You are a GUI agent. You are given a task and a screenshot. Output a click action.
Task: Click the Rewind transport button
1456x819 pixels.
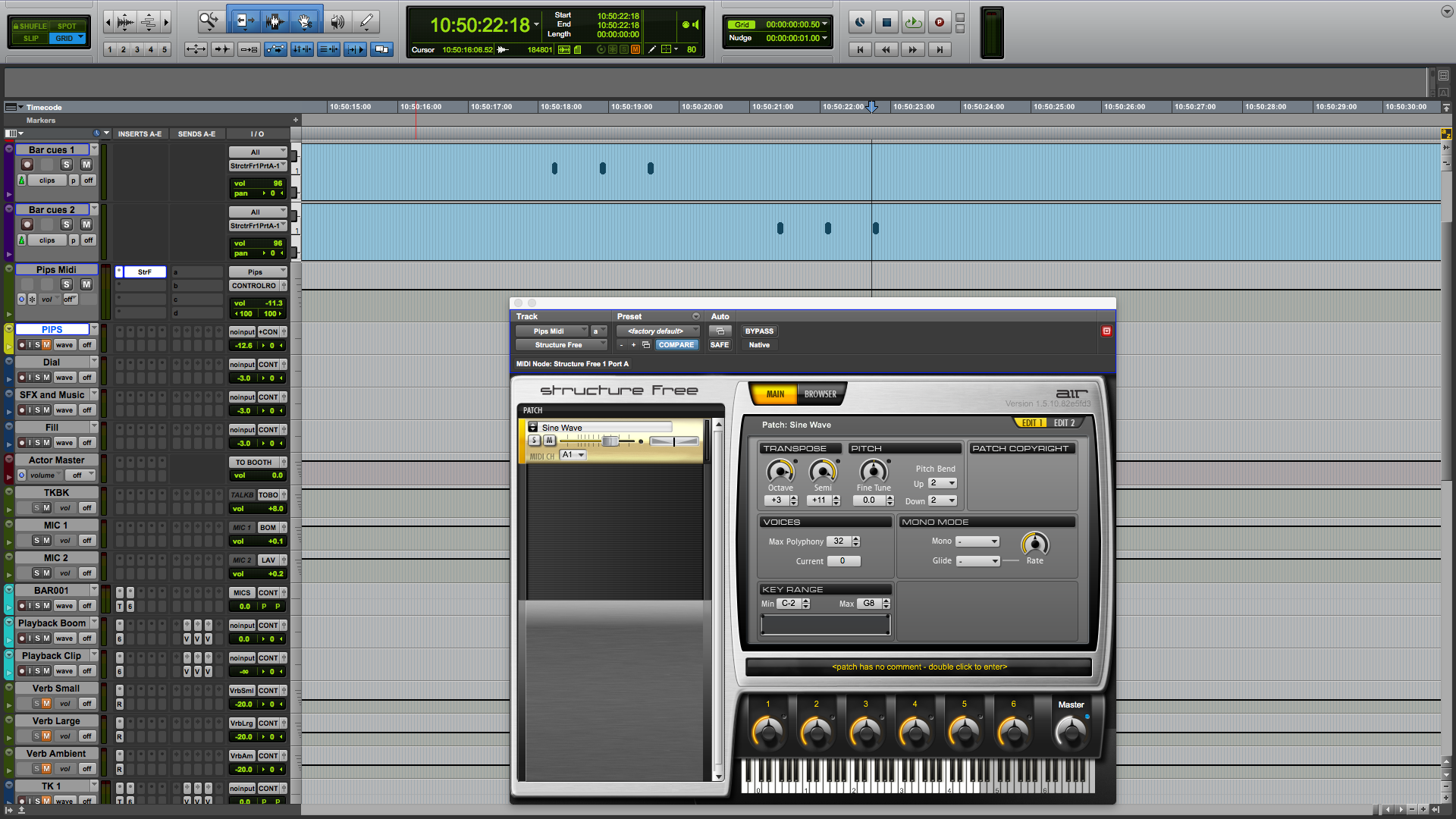pos(886,49)
